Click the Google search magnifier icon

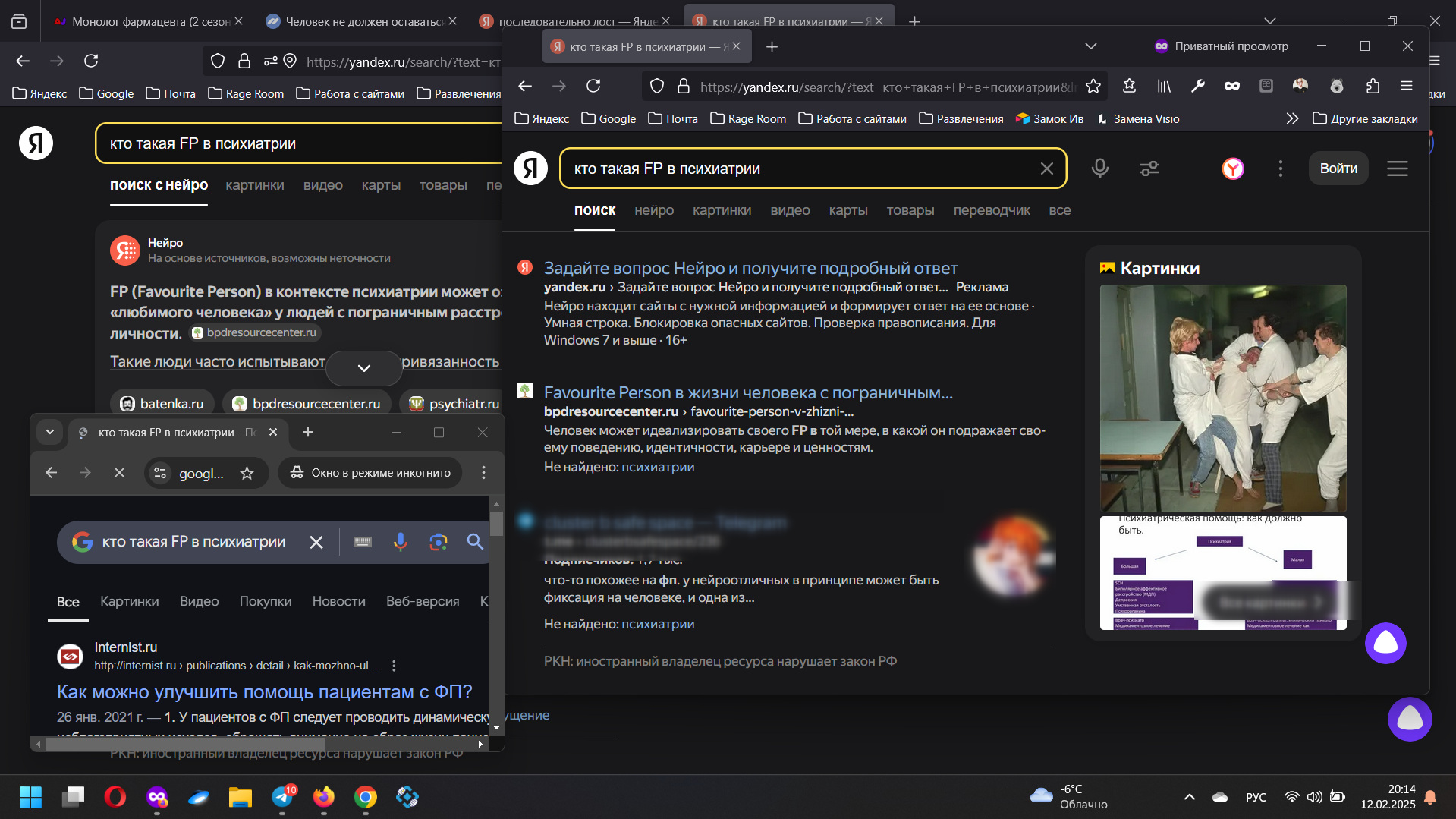[x=475, y=542]
